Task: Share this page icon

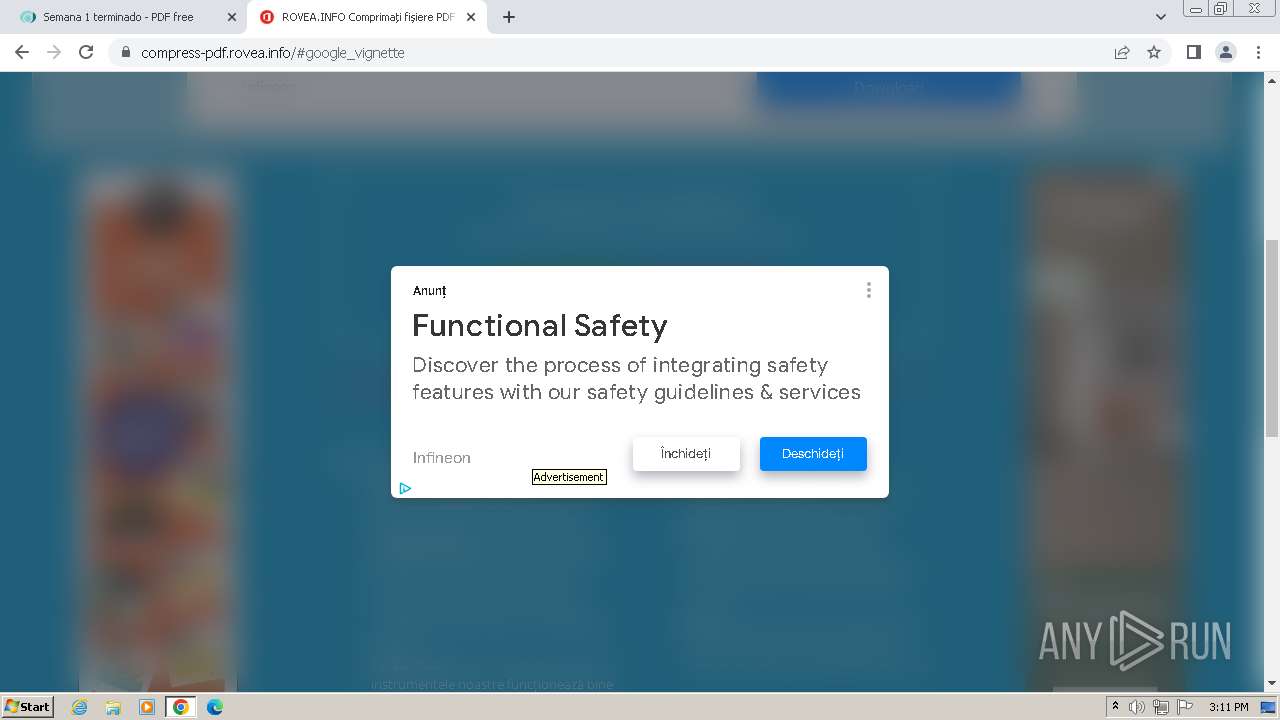Action: tap(1122, 52)
